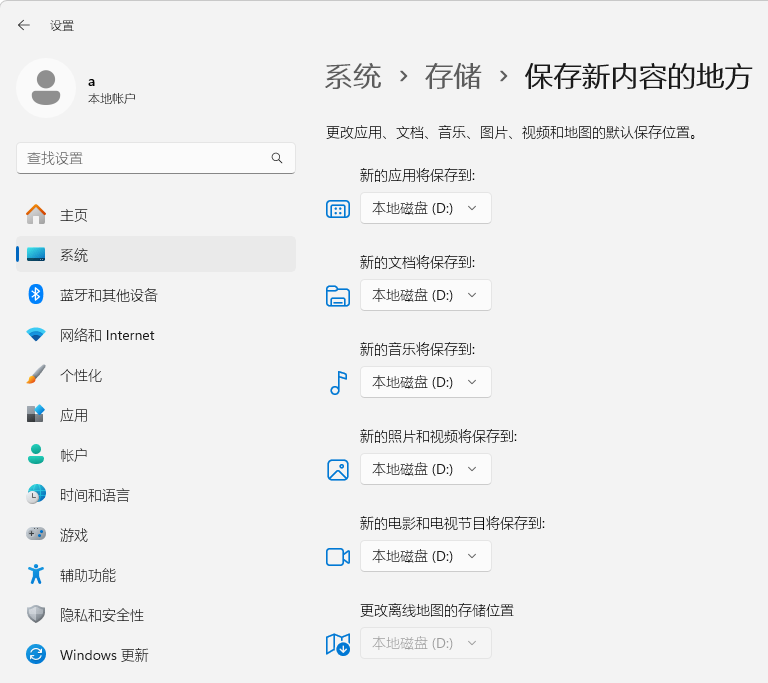Click the Windows Update sync icon
The height and width of the screenshot is (683, 768).
[36, 655]
